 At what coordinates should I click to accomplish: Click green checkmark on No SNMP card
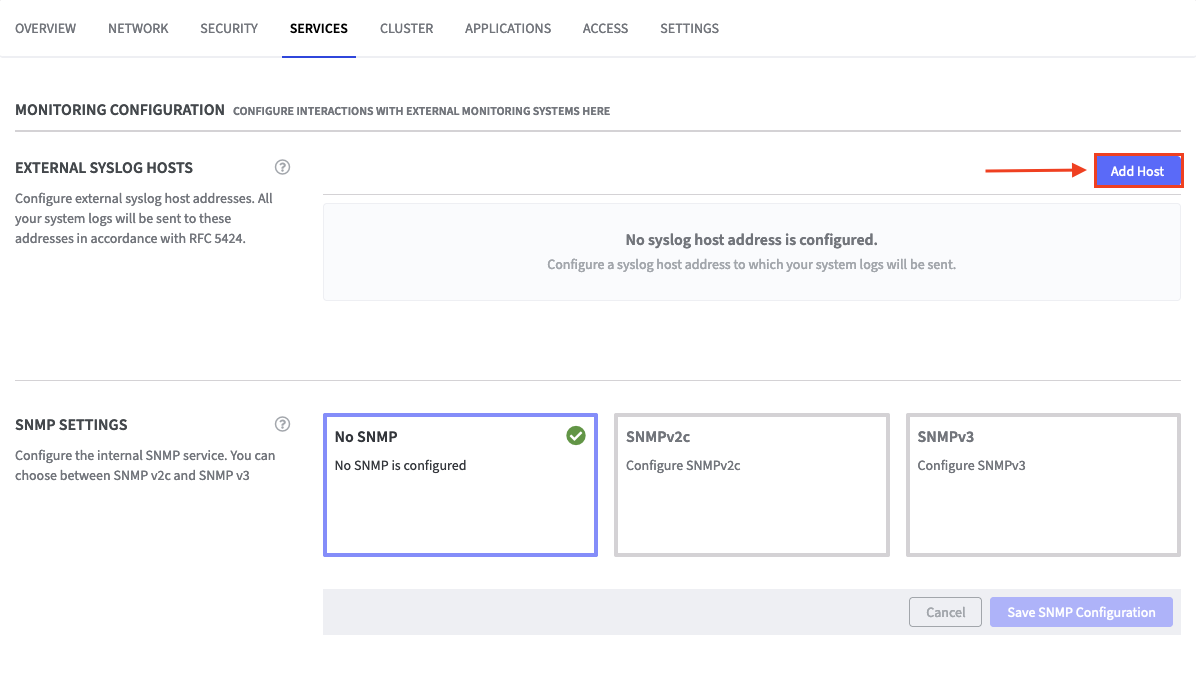[575, 436]
